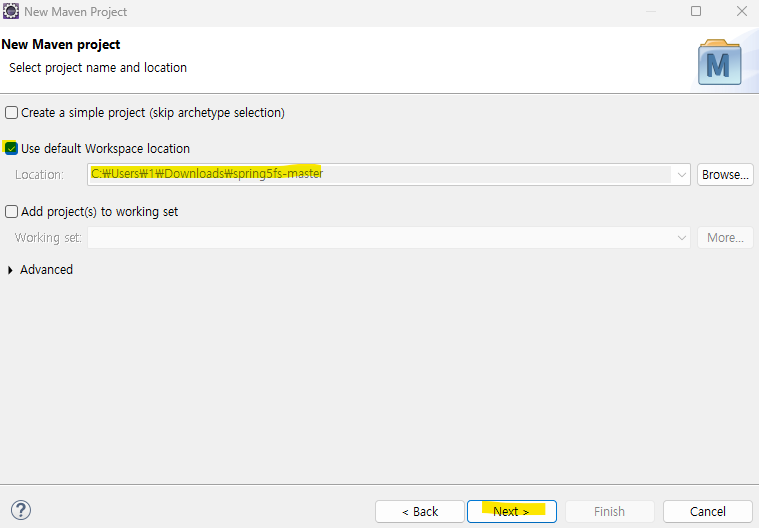Enable Create a simple project checkbox
The height and width of the screenshot is (528, 759).
11,113
